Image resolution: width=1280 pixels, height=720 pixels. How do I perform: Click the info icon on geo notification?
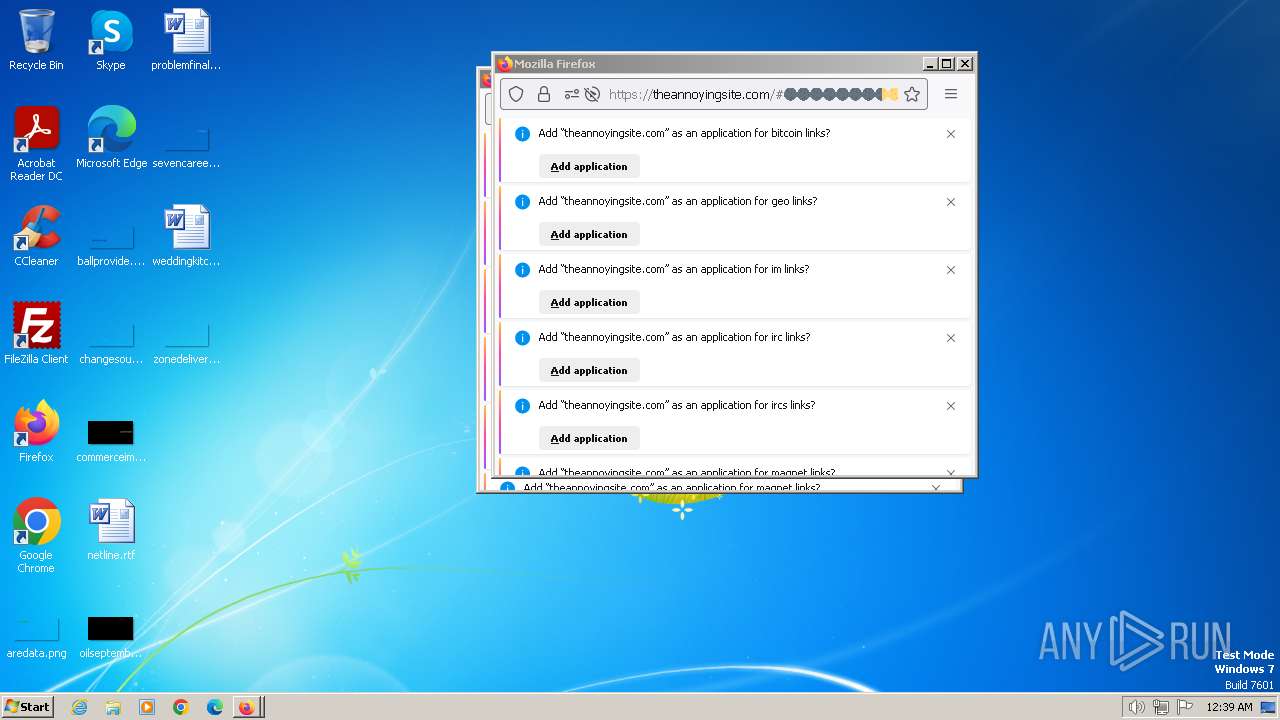point(522,202)
